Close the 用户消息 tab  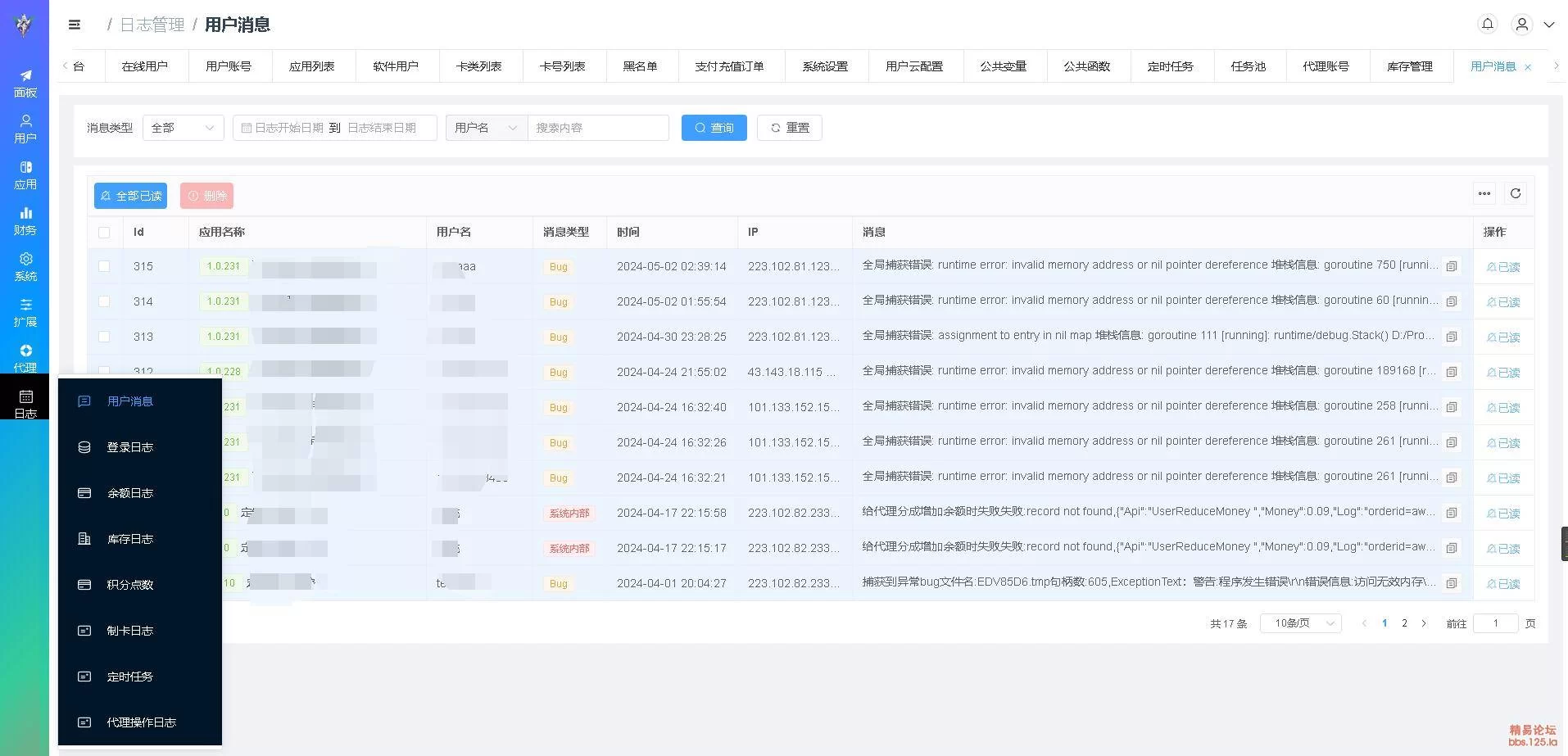[x=1528, y=67]
